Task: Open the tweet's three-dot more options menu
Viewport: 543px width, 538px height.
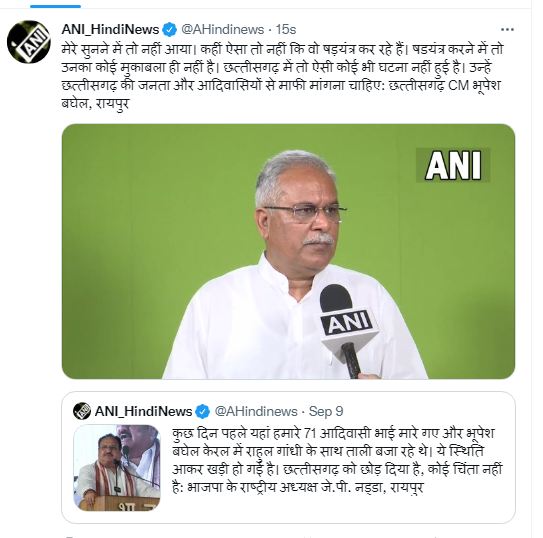Action: pyautogui.click(x=507, y=30)
